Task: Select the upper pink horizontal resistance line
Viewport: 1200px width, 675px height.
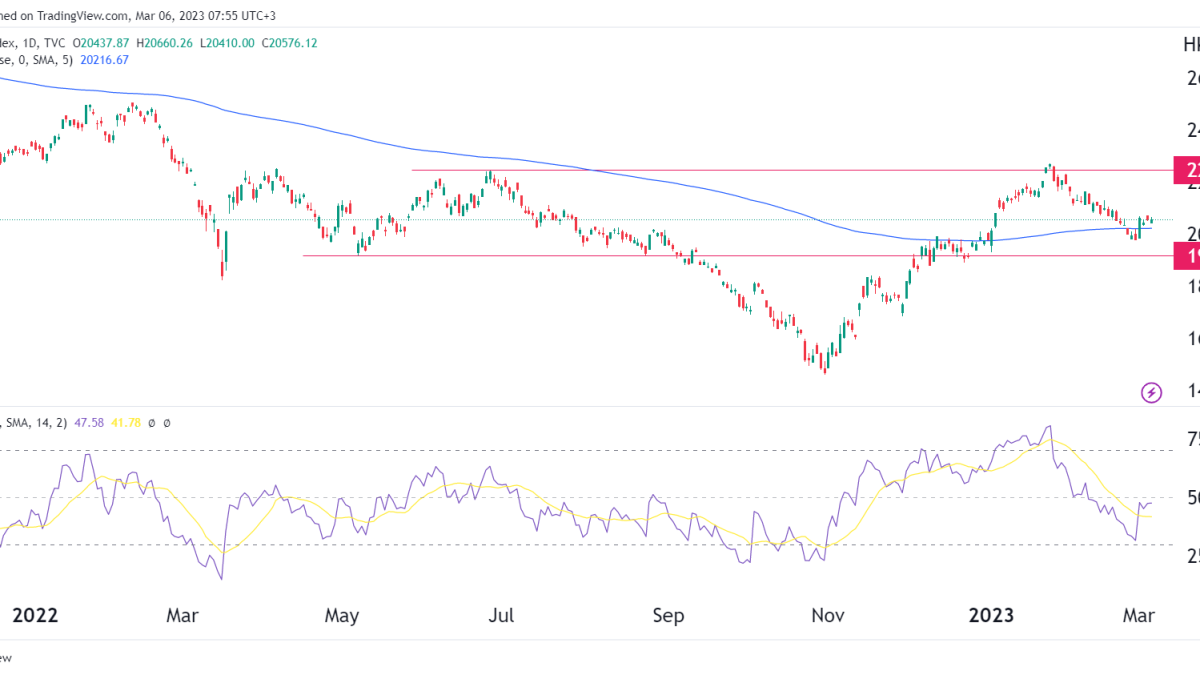Action: tap(700, 170)
